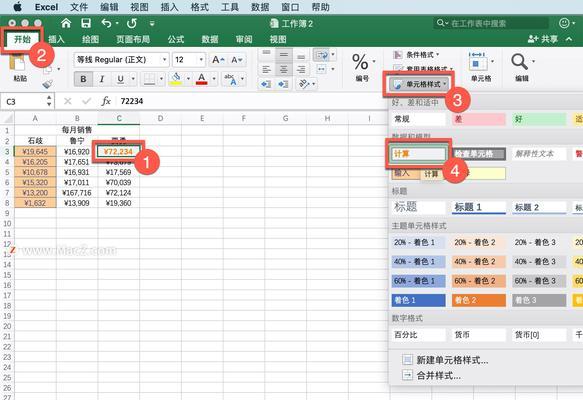This screenshot has height=400, width=583.
Task: Open the macOS File (文件) menu
Action: (79, 7)
